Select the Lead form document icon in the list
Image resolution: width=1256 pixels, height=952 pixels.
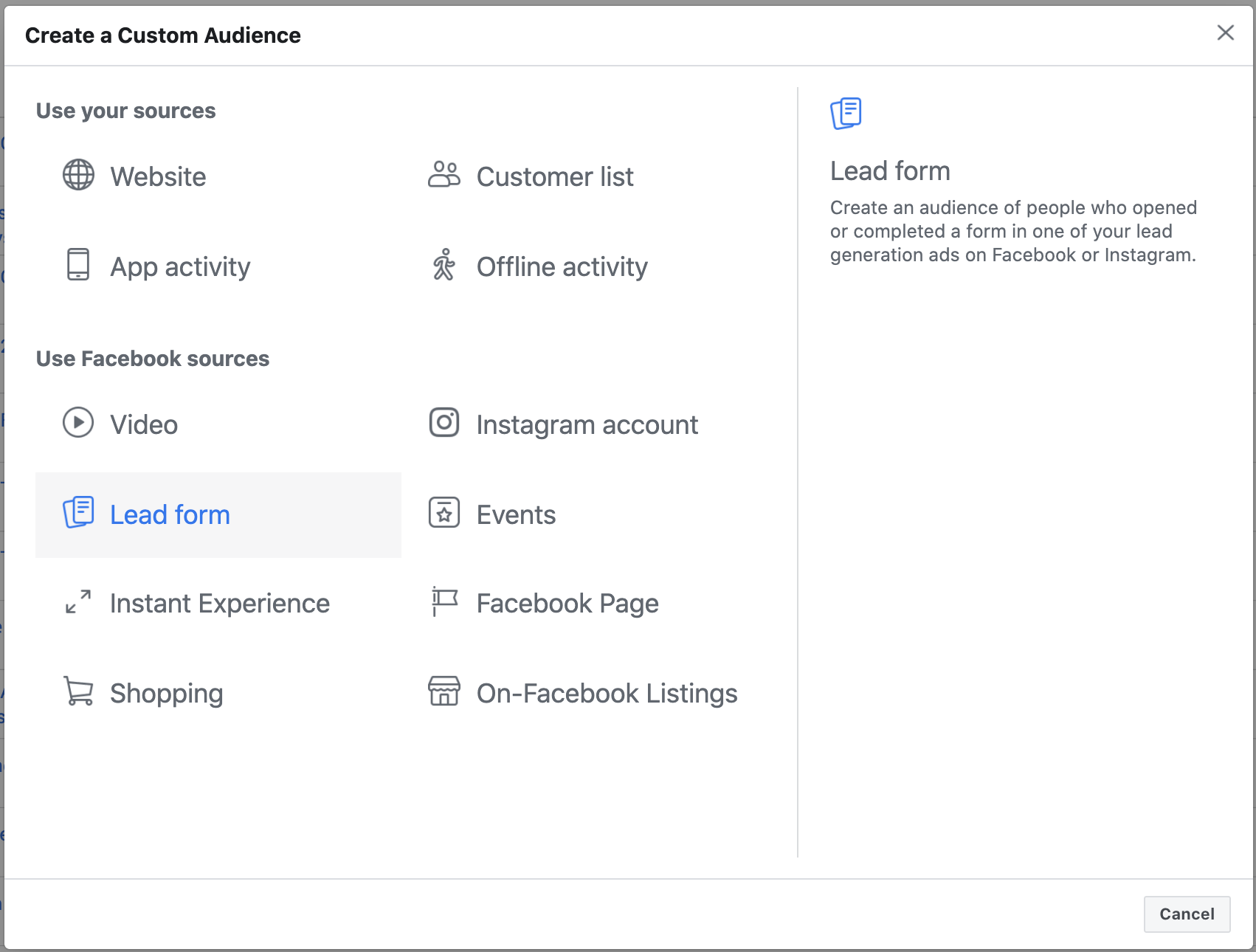tap(78, 512)
